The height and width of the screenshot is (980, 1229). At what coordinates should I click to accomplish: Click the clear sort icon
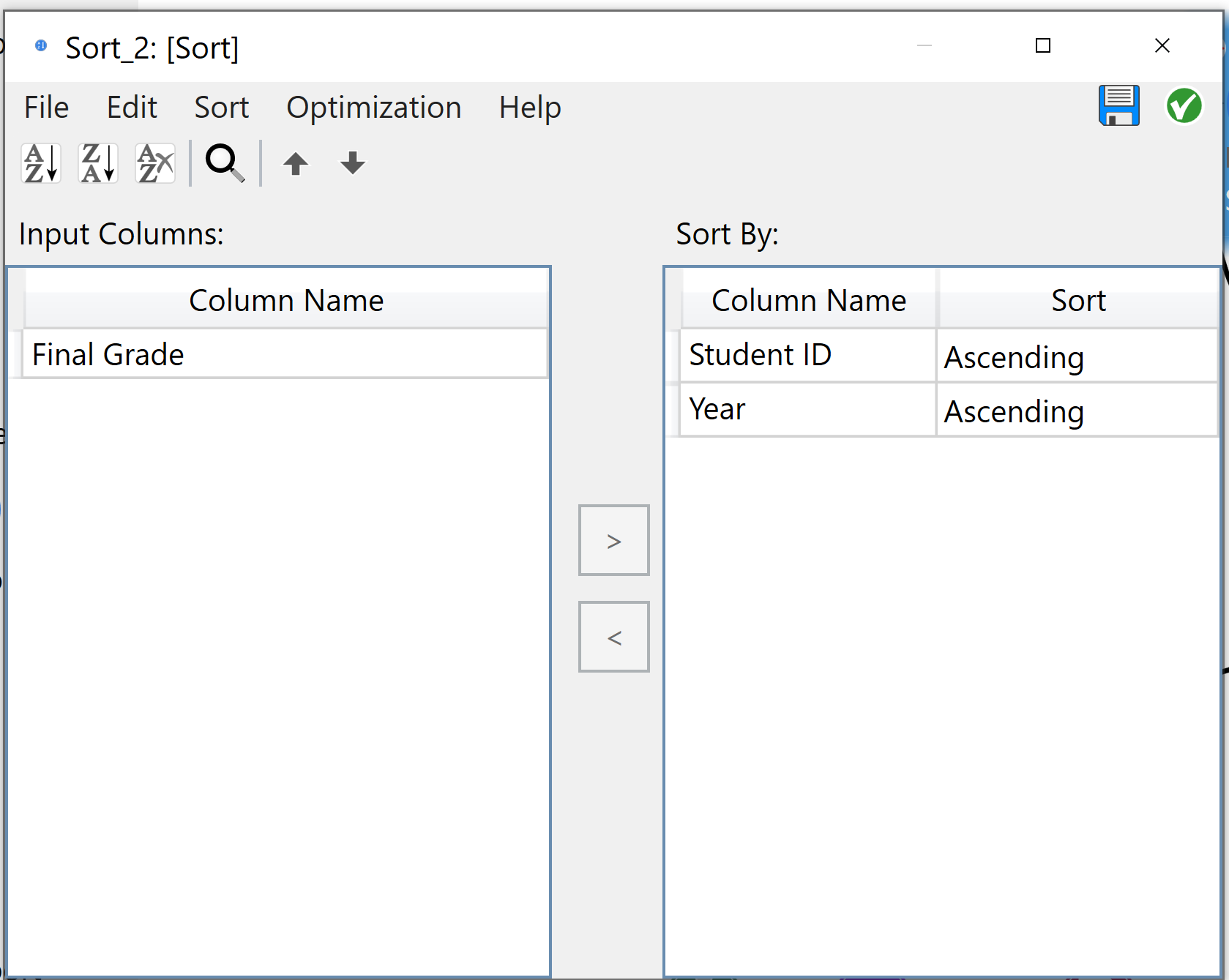155,163
